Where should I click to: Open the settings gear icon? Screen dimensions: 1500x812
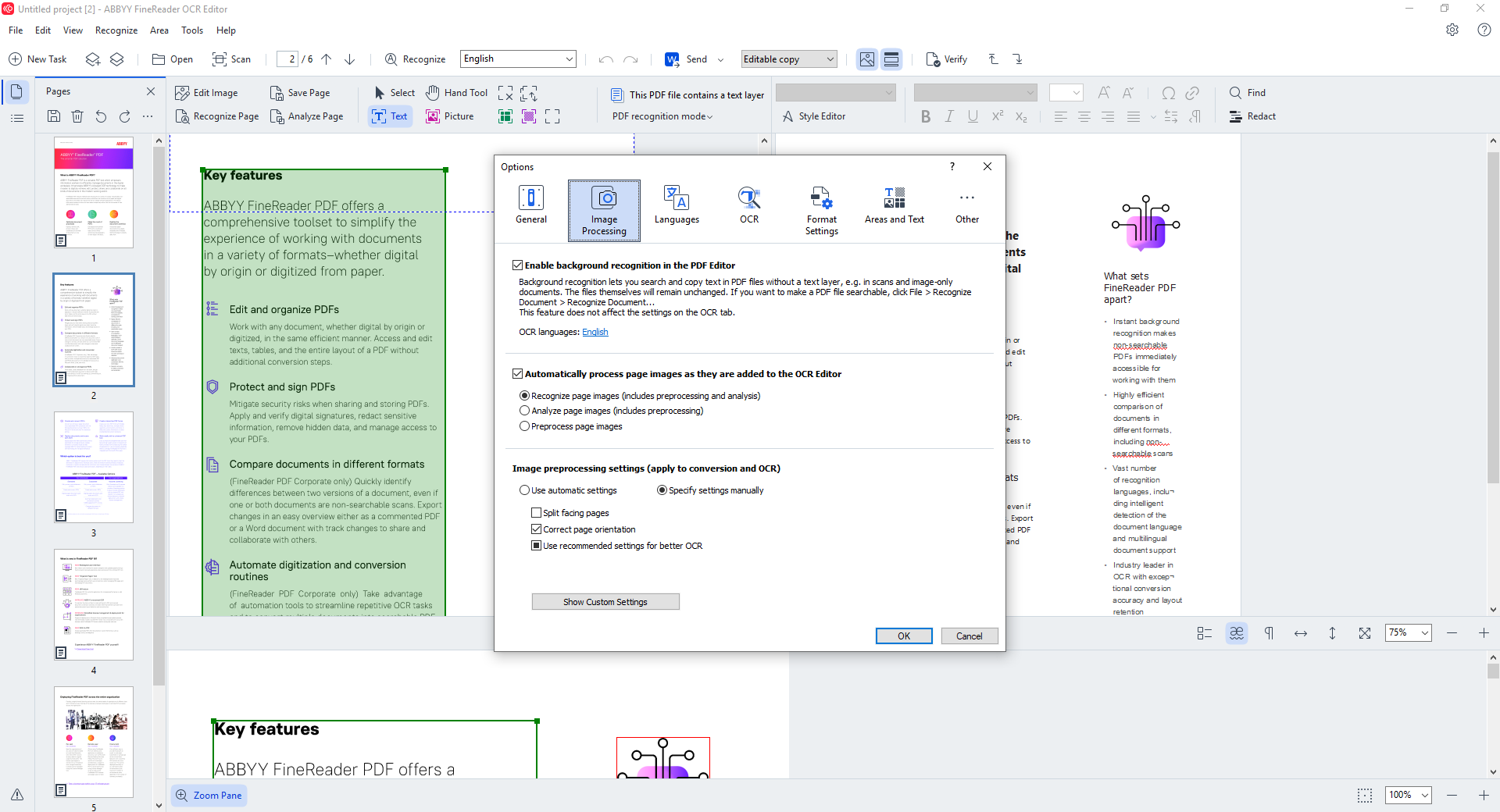1452,30
